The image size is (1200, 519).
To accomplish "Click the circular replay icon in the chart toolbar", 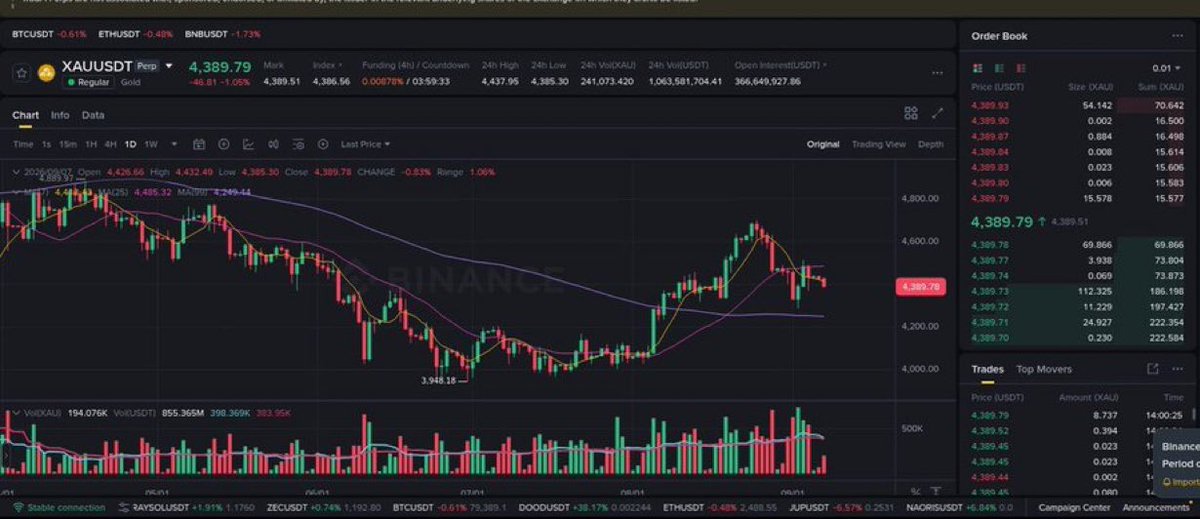I will coord(323,144).
